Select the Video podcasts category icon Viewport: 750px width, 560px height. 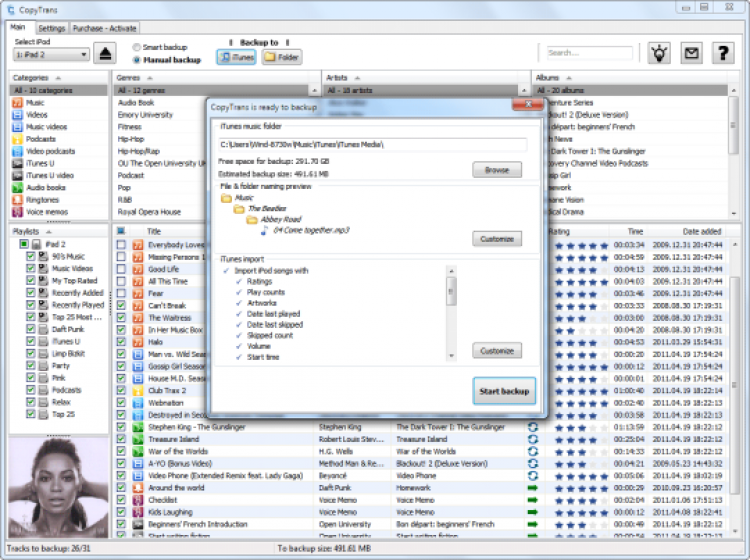pyautogui.click(x=17, y=151)
